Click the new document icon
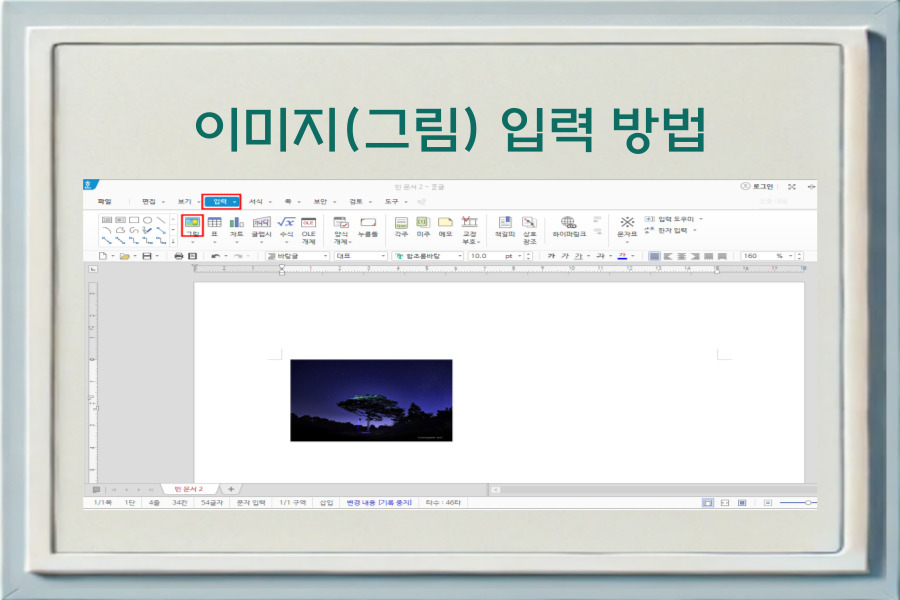 [103, 256]
